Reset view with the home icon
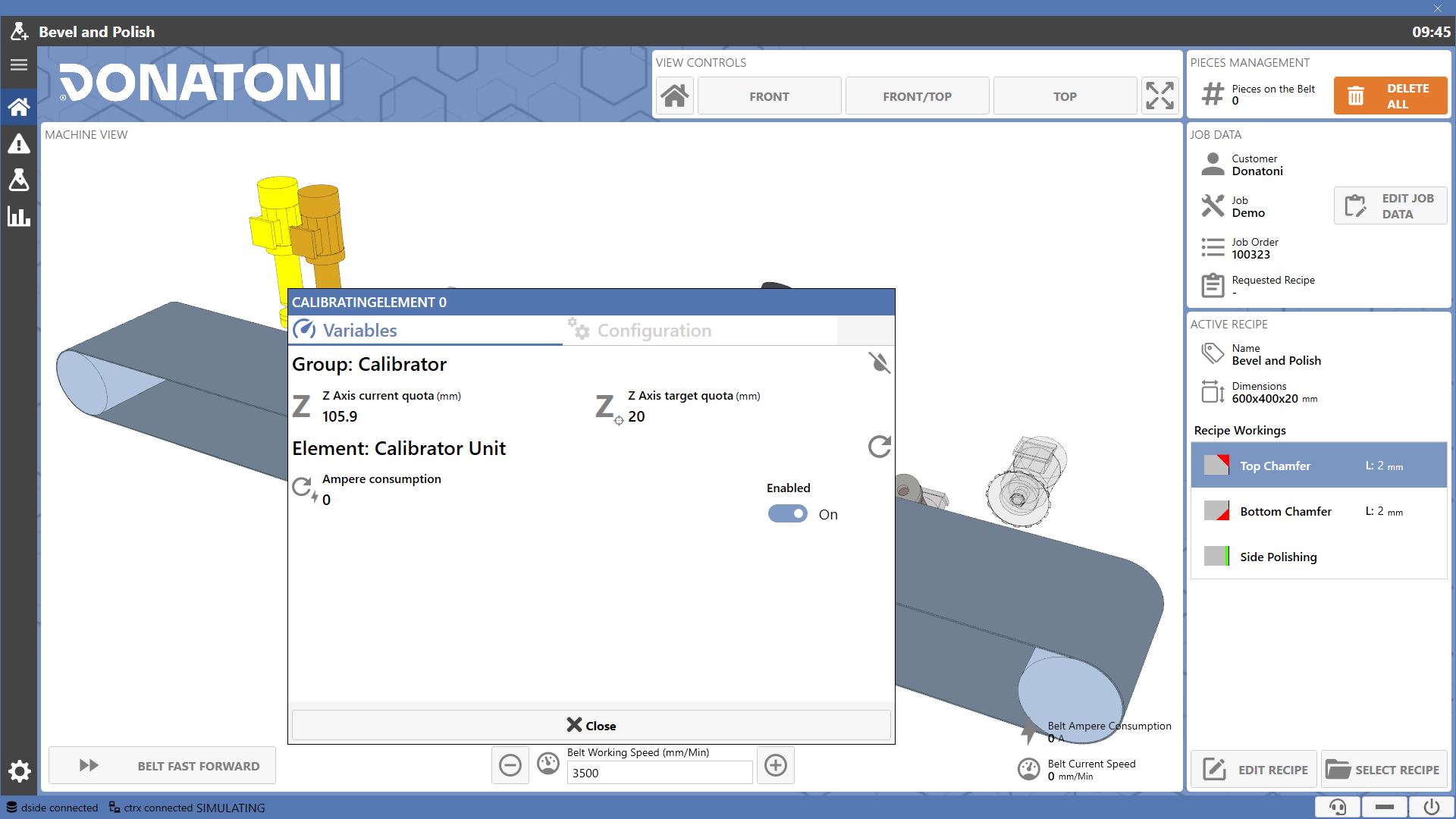Image resolution: width=1456 pixels, height=819 pixels. point(674,96)
